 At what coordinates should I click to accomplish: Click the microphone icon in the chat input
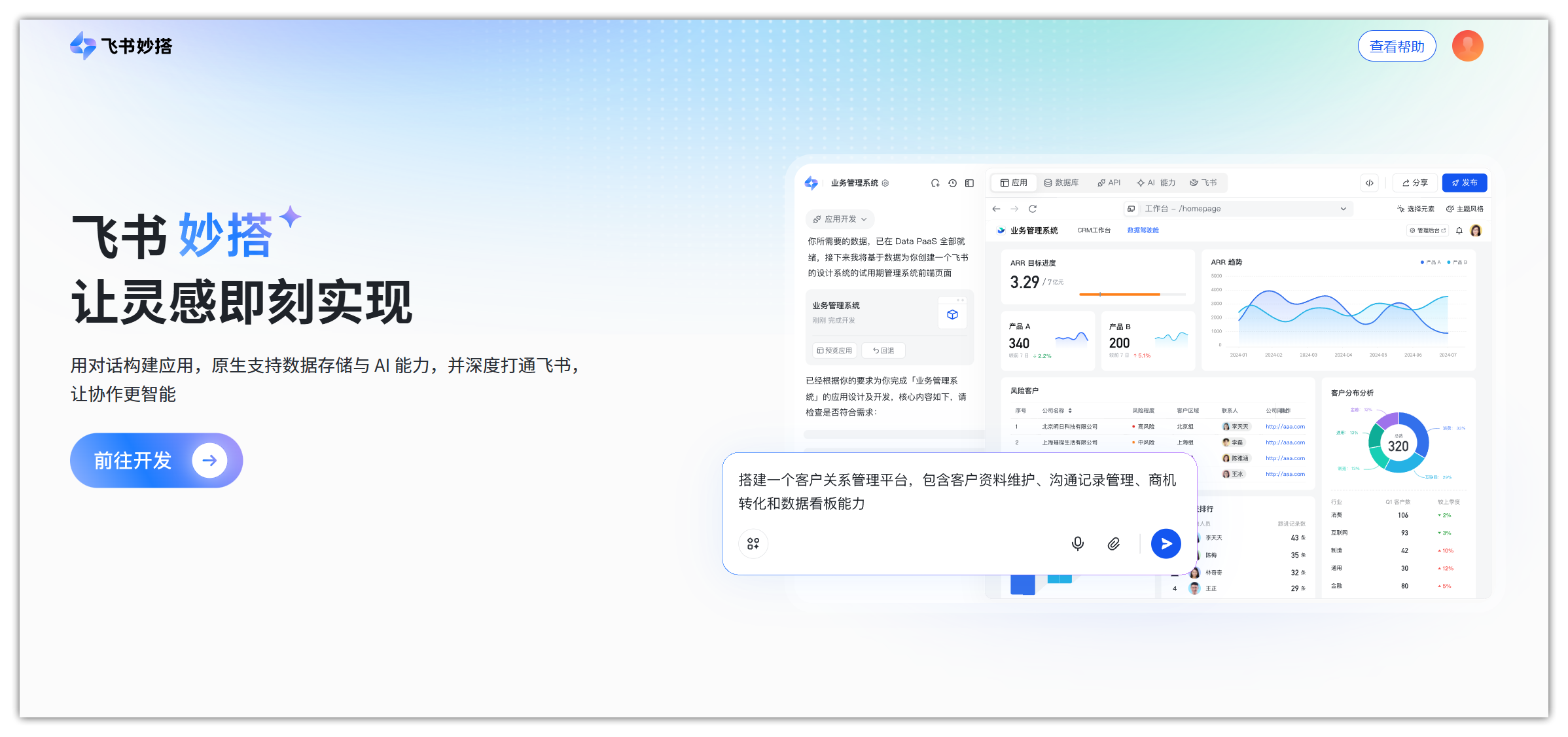pyautogui.click(x=1078, y=543)
